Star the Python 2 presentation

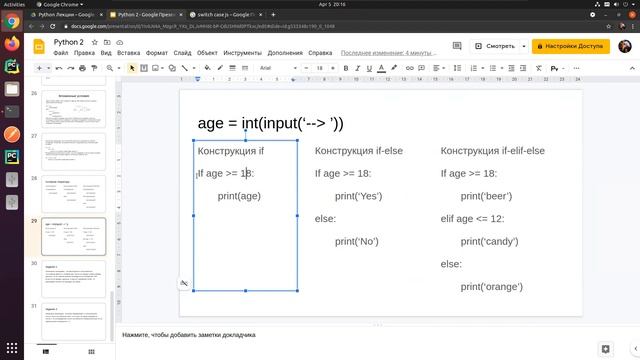95,42
